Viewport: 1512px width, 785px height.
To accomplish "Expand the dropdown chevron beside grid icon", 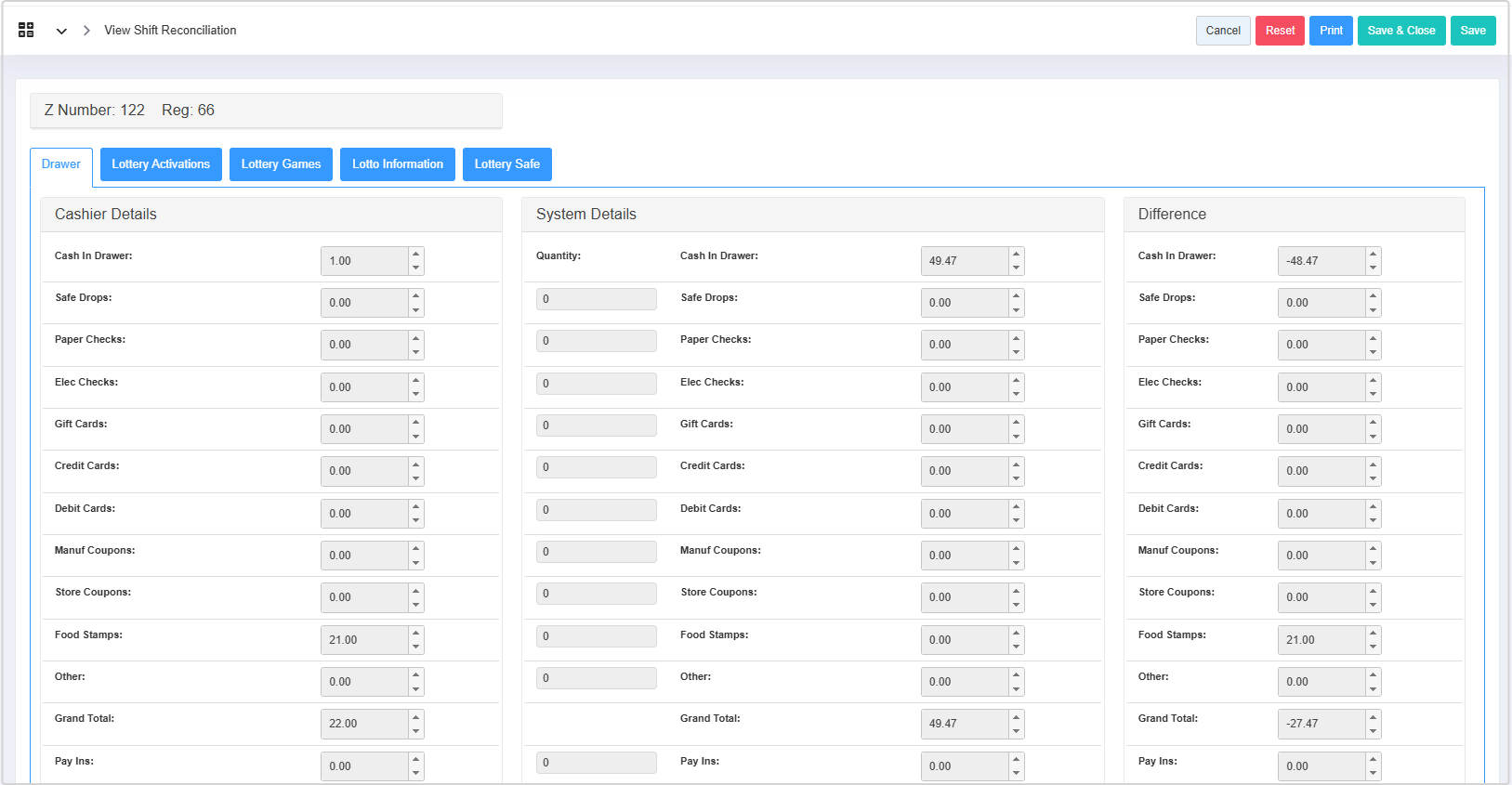I will 61,31.
